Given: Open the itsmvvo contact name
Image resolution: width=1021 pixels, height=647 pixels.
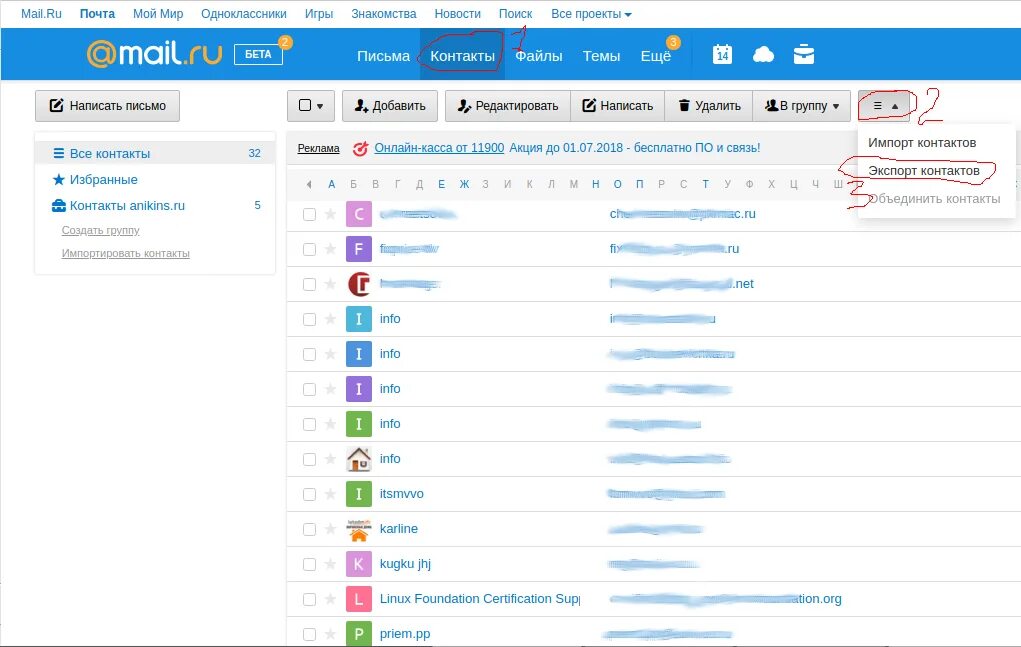Looking at the screenshot, I should pos(401,494).
